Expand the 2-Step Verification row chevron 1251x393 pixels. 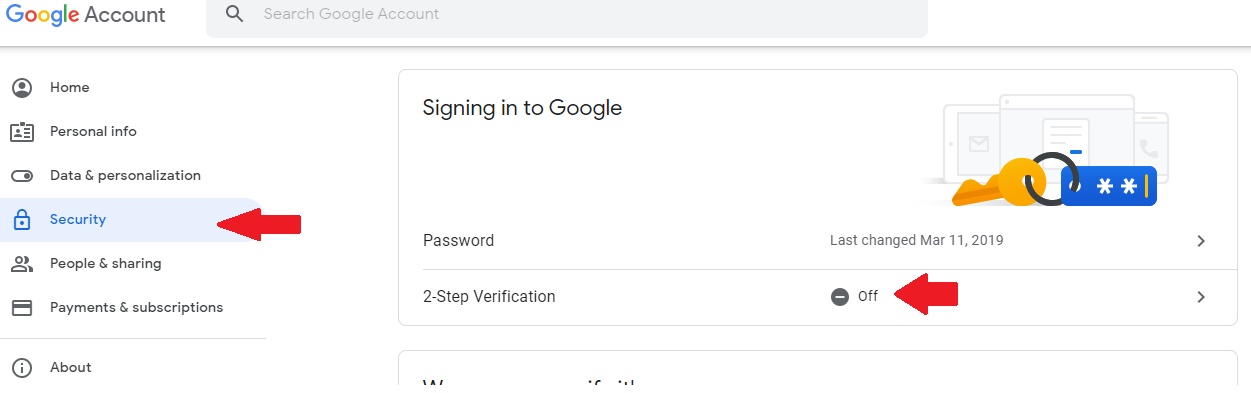[x=1201, y=297]
